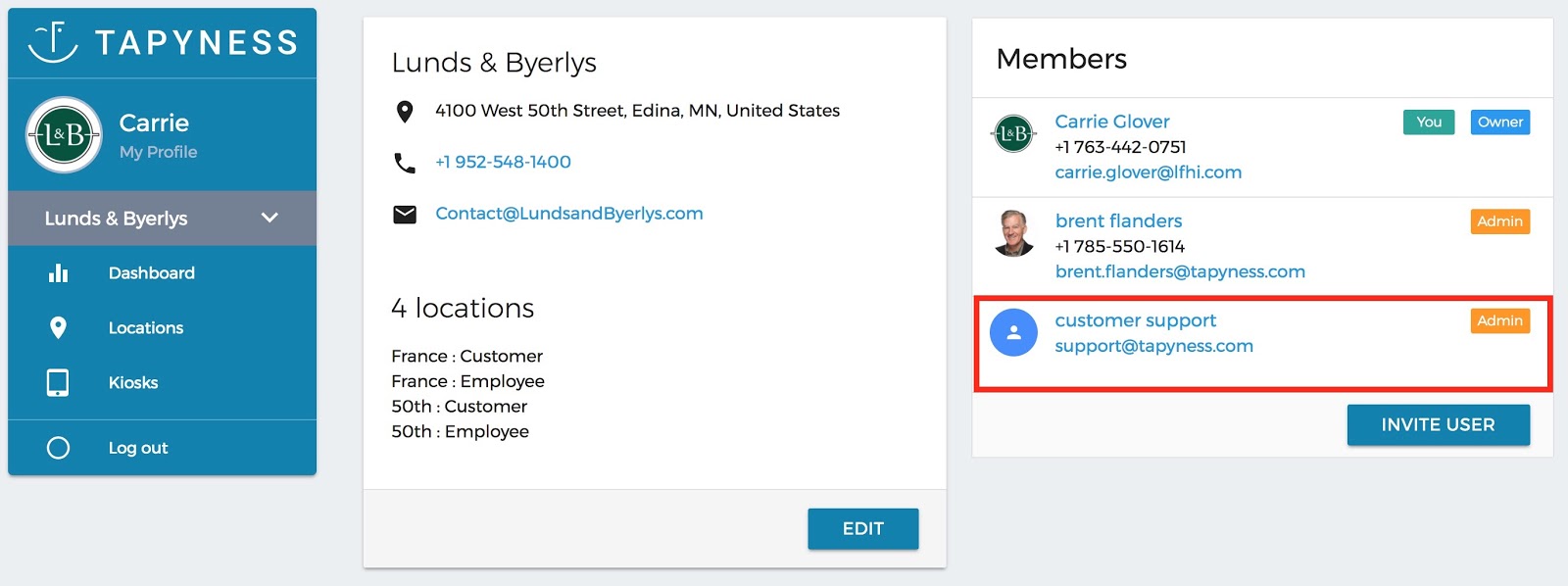Click the address map pin icon
1568x586 pixels.
pos(404,112)
